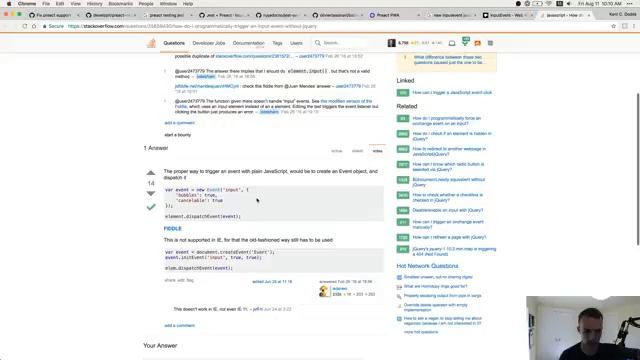Bookmark this page with the star icon

[x=613, y=26]
